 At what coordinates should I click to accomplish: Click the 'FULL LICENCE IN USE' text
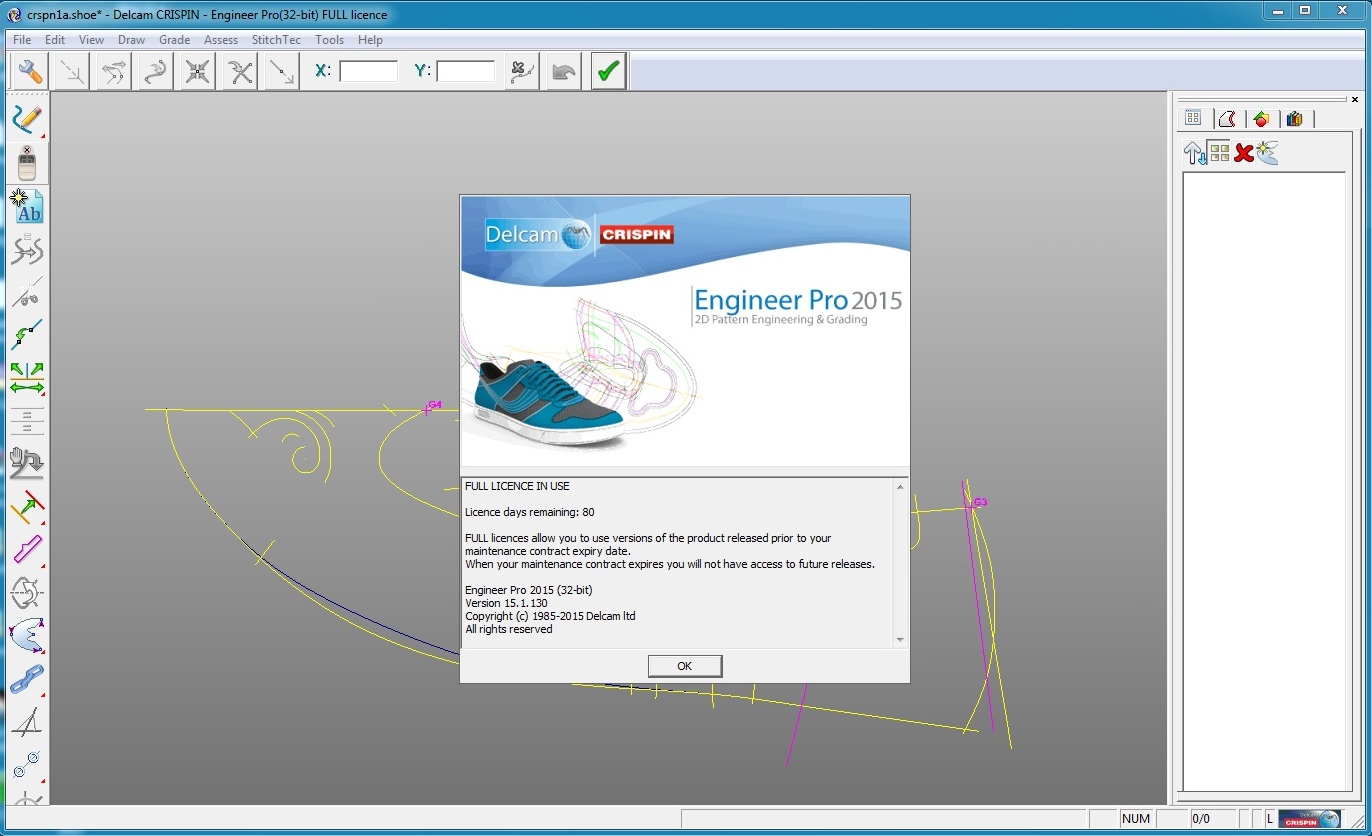pos(517,486)
